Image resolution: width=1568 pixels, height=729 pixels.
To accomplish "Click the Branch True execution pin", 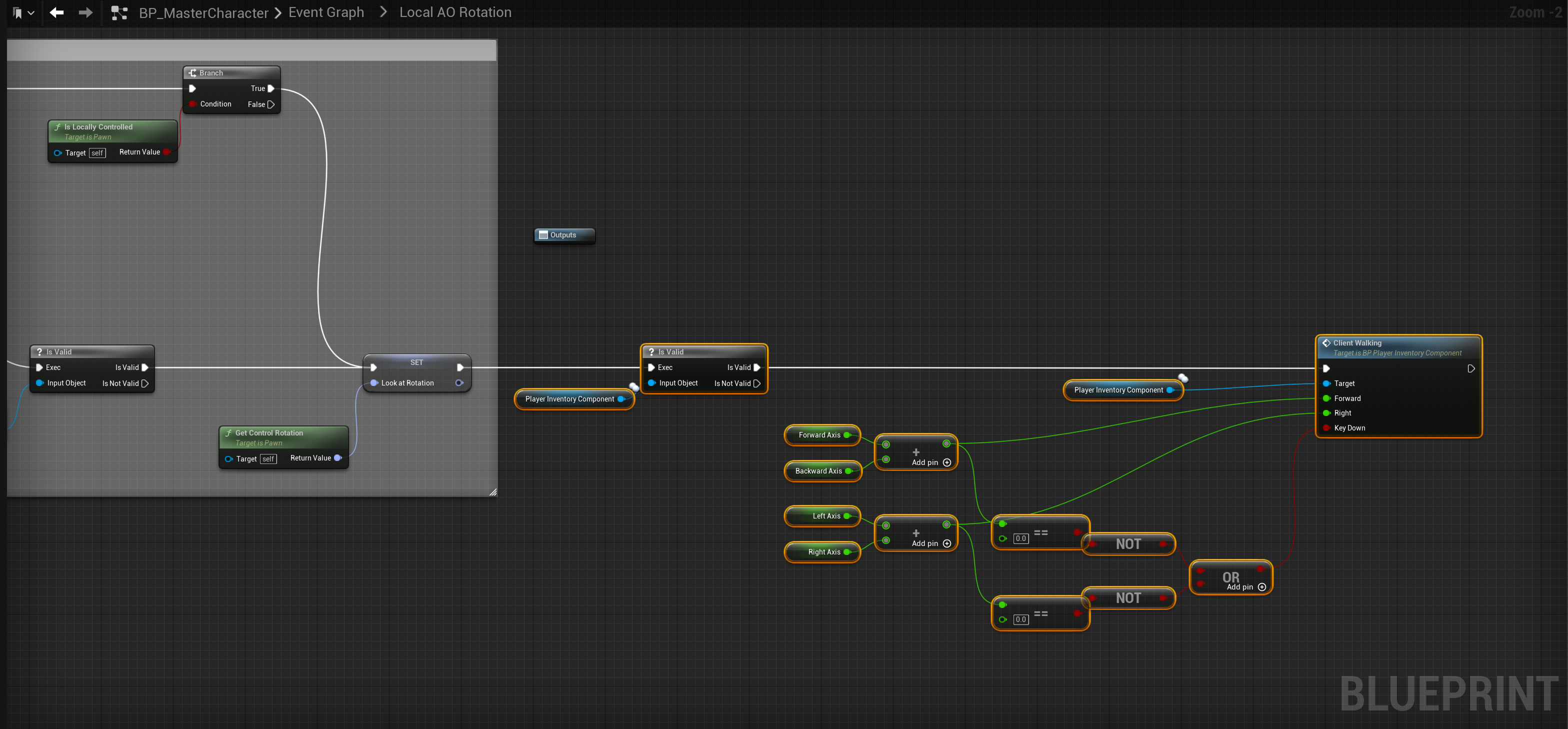I will pos(271,89).
